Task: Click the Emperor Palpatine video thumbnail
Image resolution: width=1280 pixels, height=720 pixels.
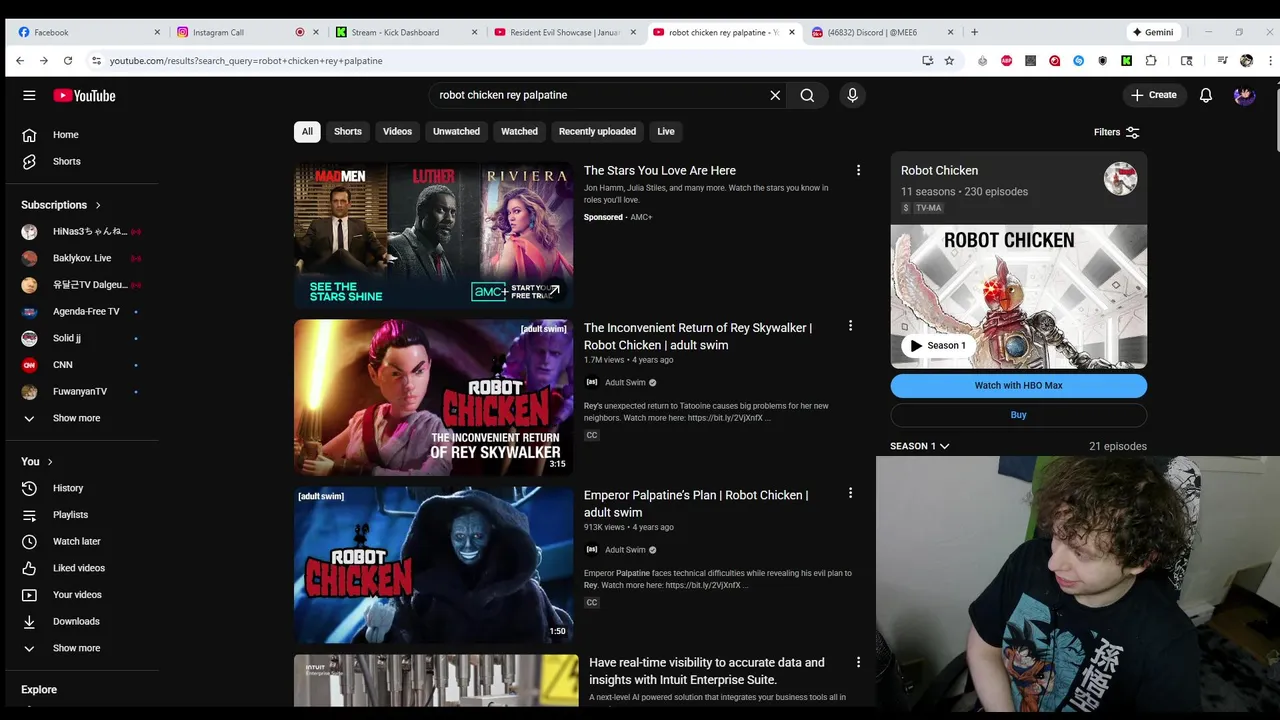Action: (x=433, y=564)
